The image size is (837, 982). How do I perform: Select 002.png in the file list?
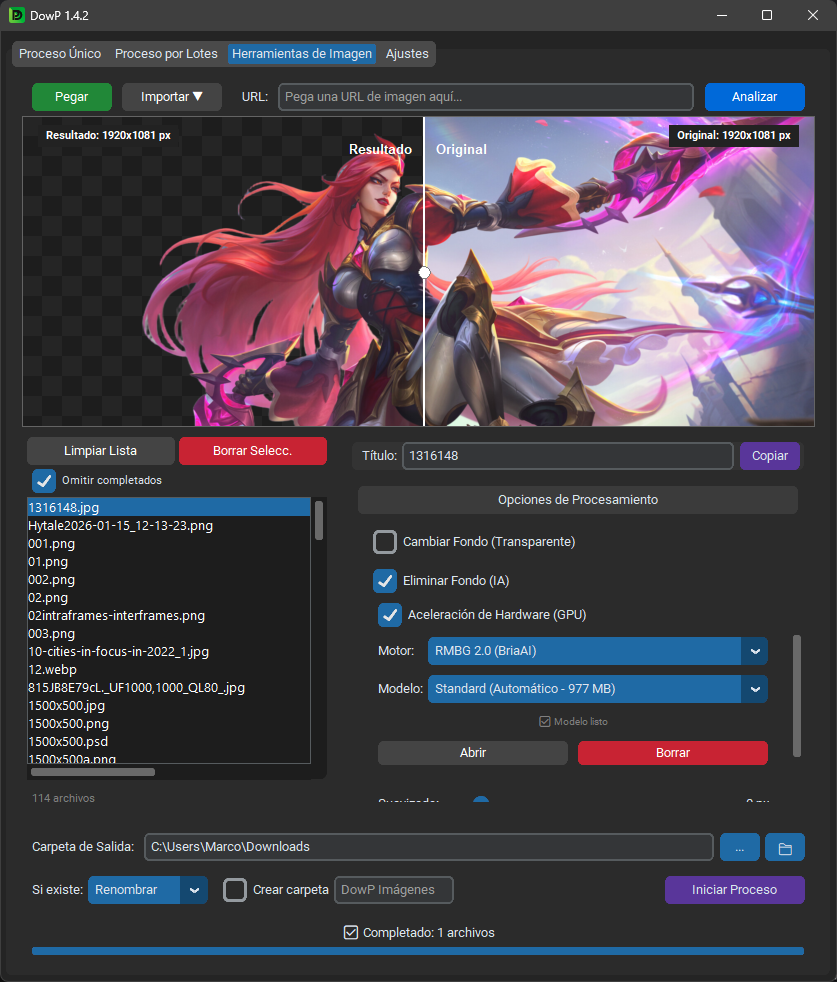click(x=169, y=579)
